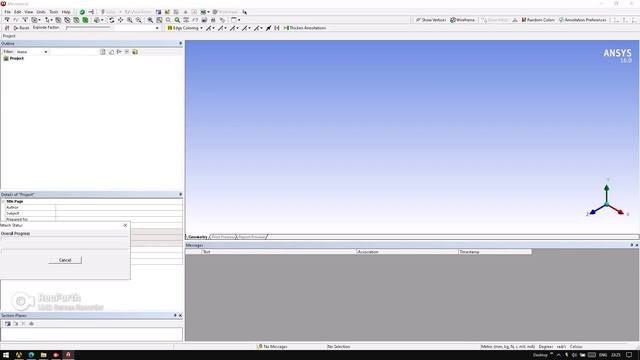Switch to the Print Preview tab
Image resolution: width=640 pixels, height=360 pixels.
pyautogui.click(x=223, y=237)
